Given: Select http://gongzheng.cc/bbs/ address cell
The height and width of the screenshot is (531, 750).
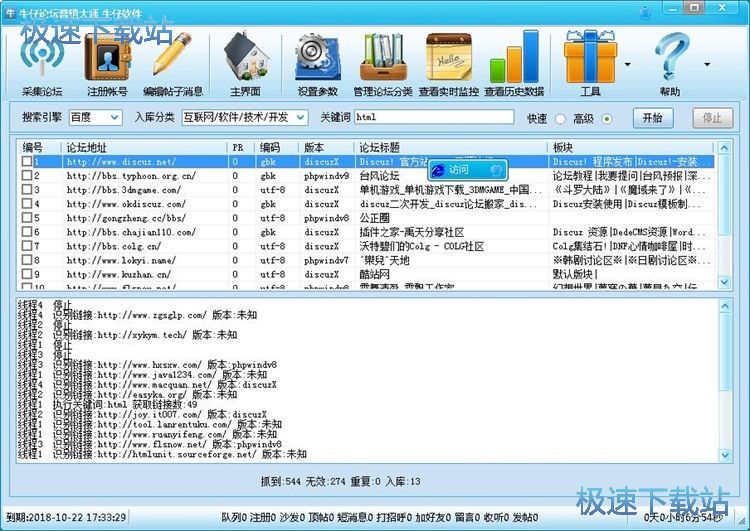Looking at the screenshot, I should tap(126, 218).
